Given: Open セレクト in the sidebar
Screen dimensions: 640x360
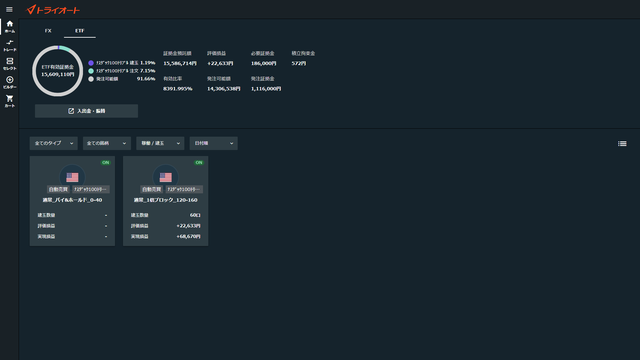Looking at the screenshot, I should coord(9,64).
